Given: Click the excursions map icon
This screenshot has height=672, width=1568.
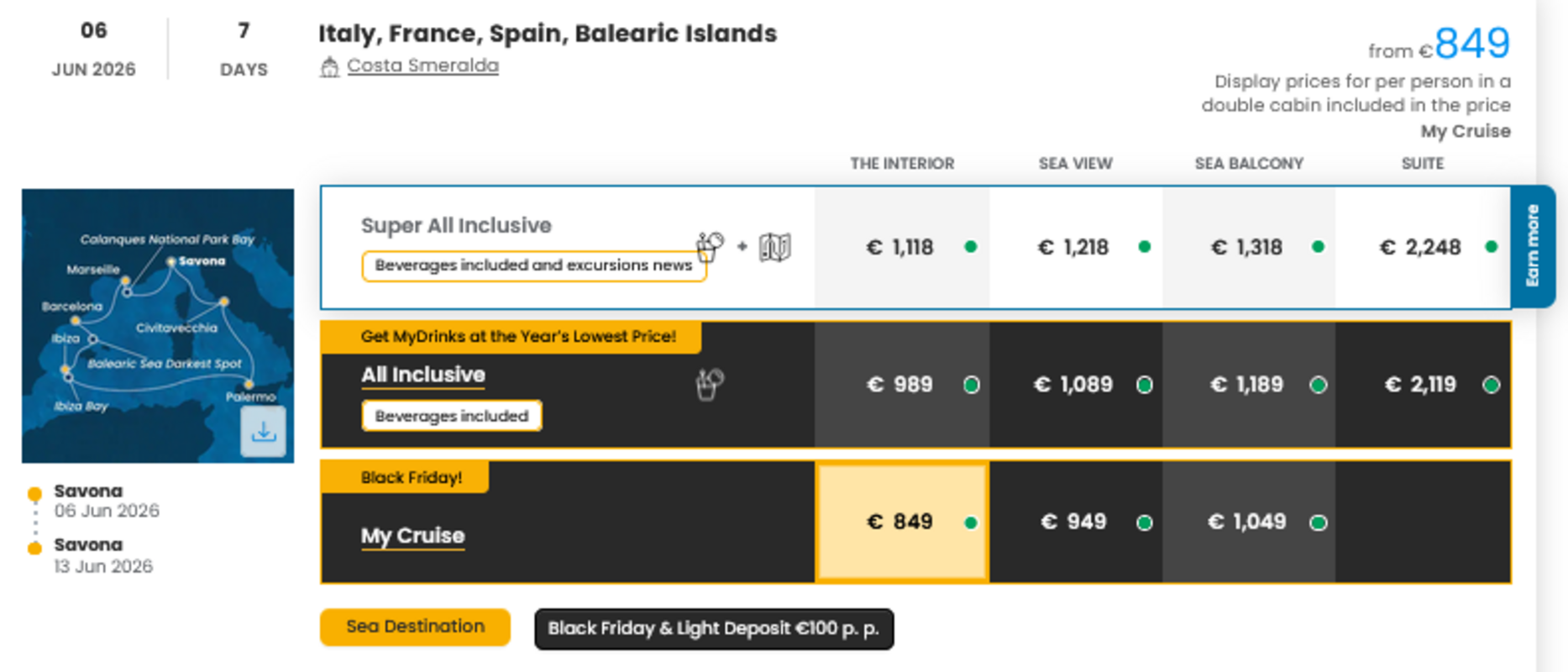Looking at the screenshot, I should [774, 247].
